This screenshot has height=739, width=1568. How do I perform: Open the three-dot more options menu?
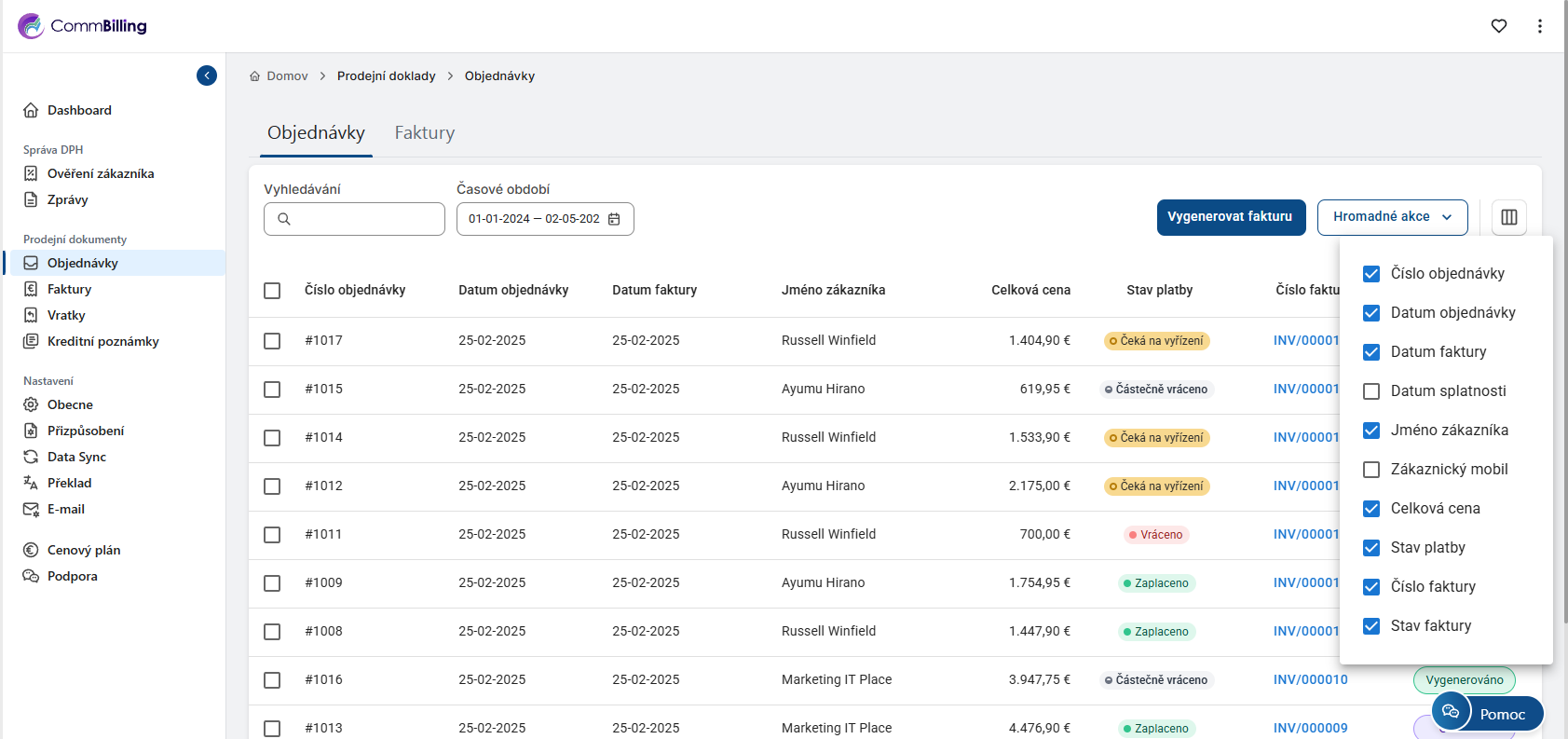pos(1539,26)
